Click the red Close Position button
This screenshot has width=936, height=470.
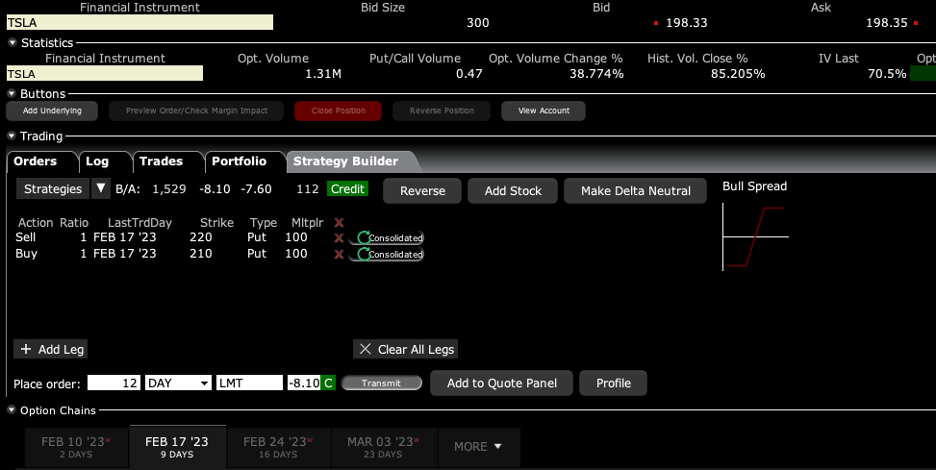coord(338,110)
